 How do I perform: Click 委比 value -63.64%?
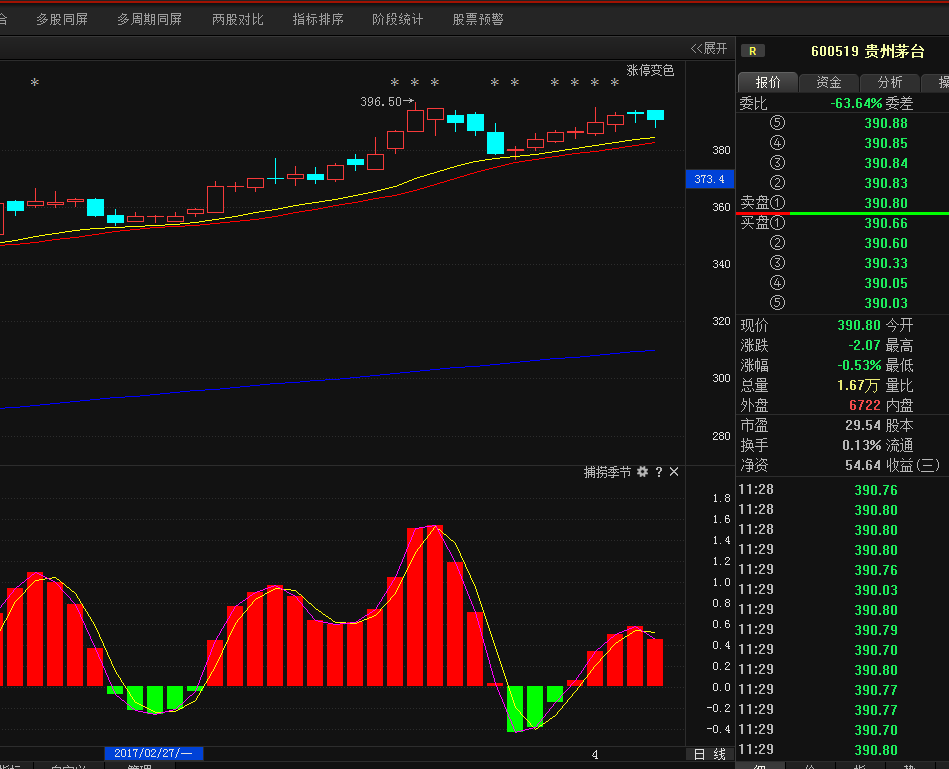pyautogui.click(x=856, y=103)
